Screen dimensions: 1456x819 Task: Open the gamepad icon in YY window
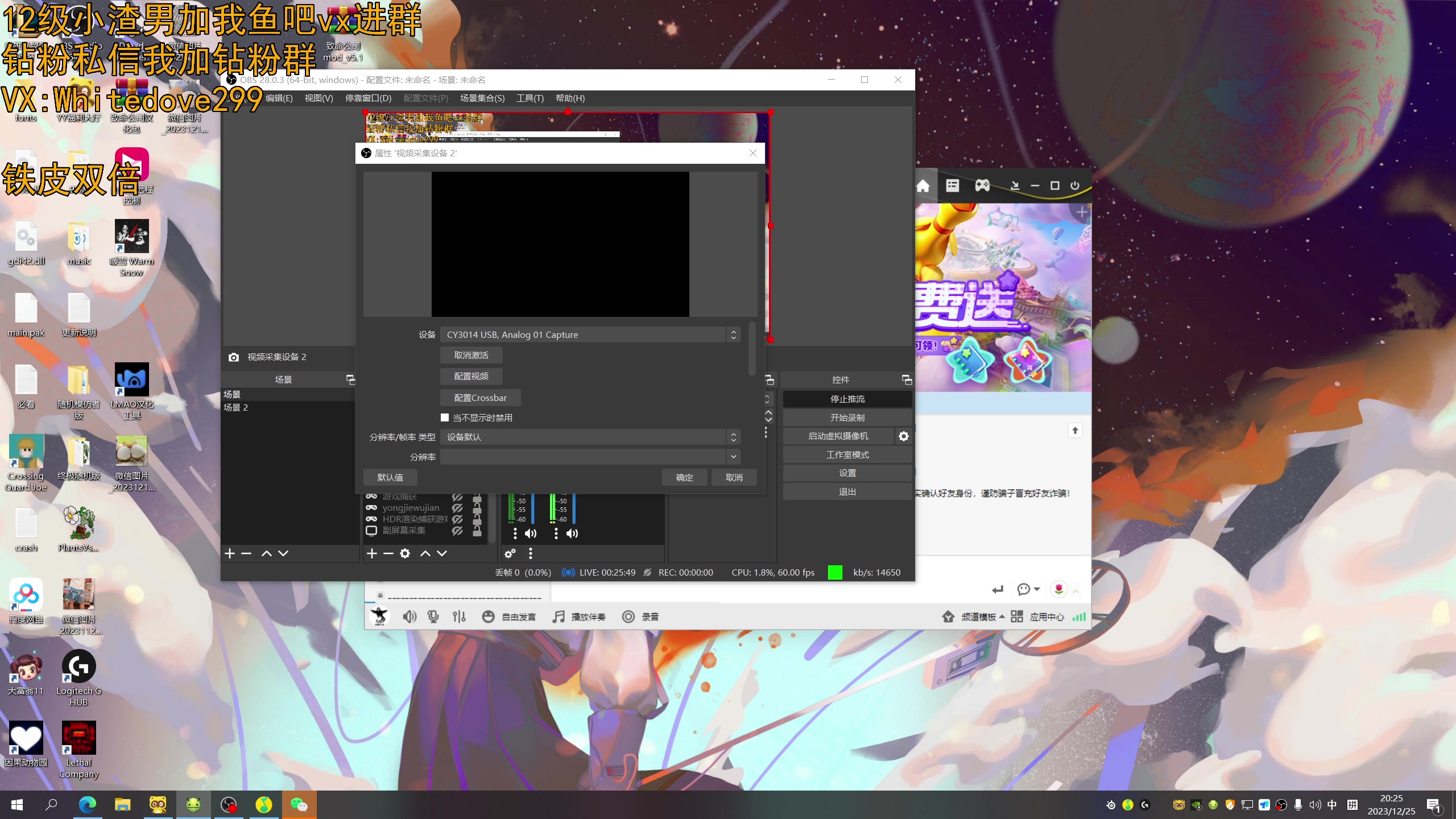coord(982,185)
